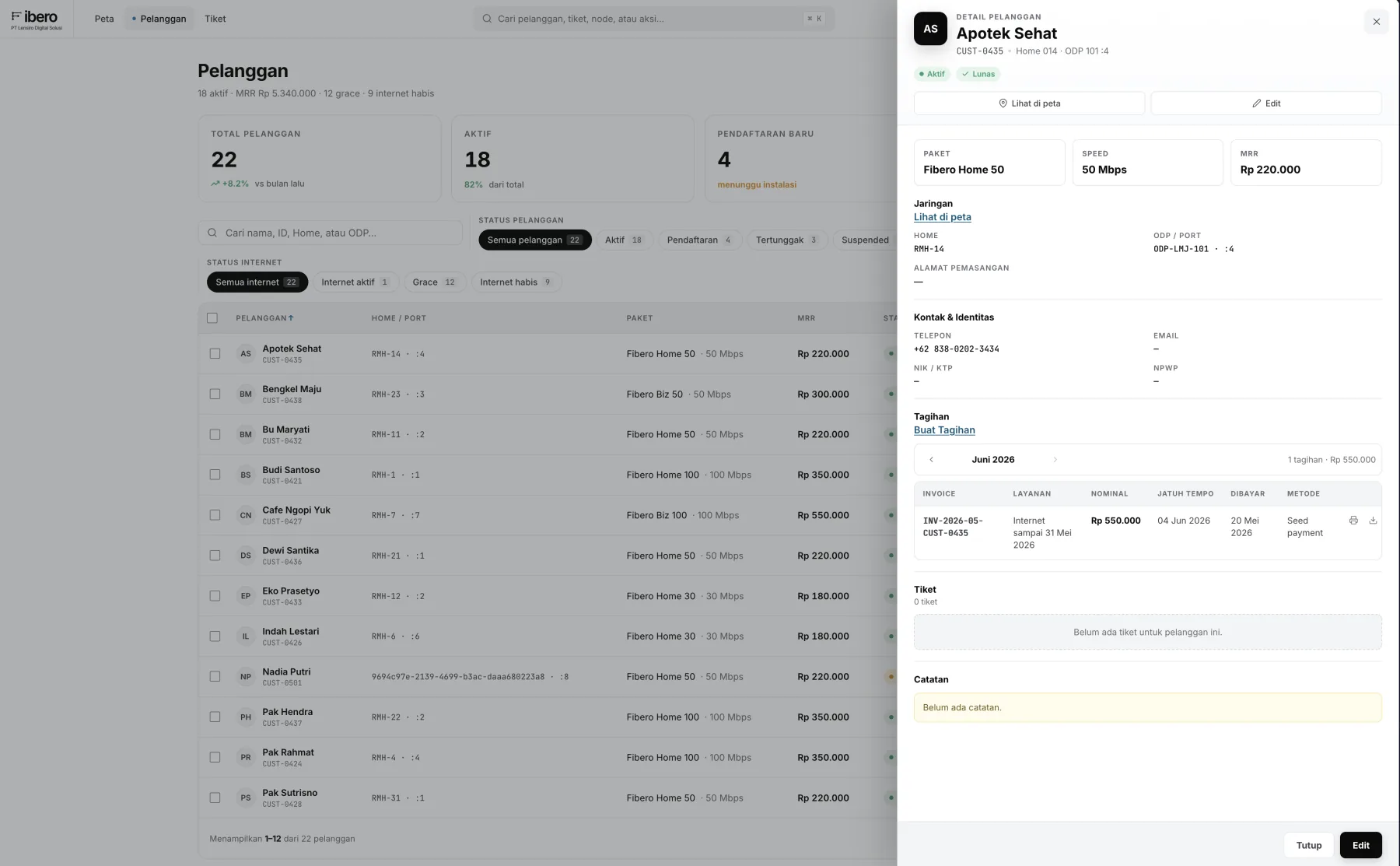Click the Lunas payment badge
This screenshot has width=1400, height=866.
pyautogui.click(x=978, y=75)
